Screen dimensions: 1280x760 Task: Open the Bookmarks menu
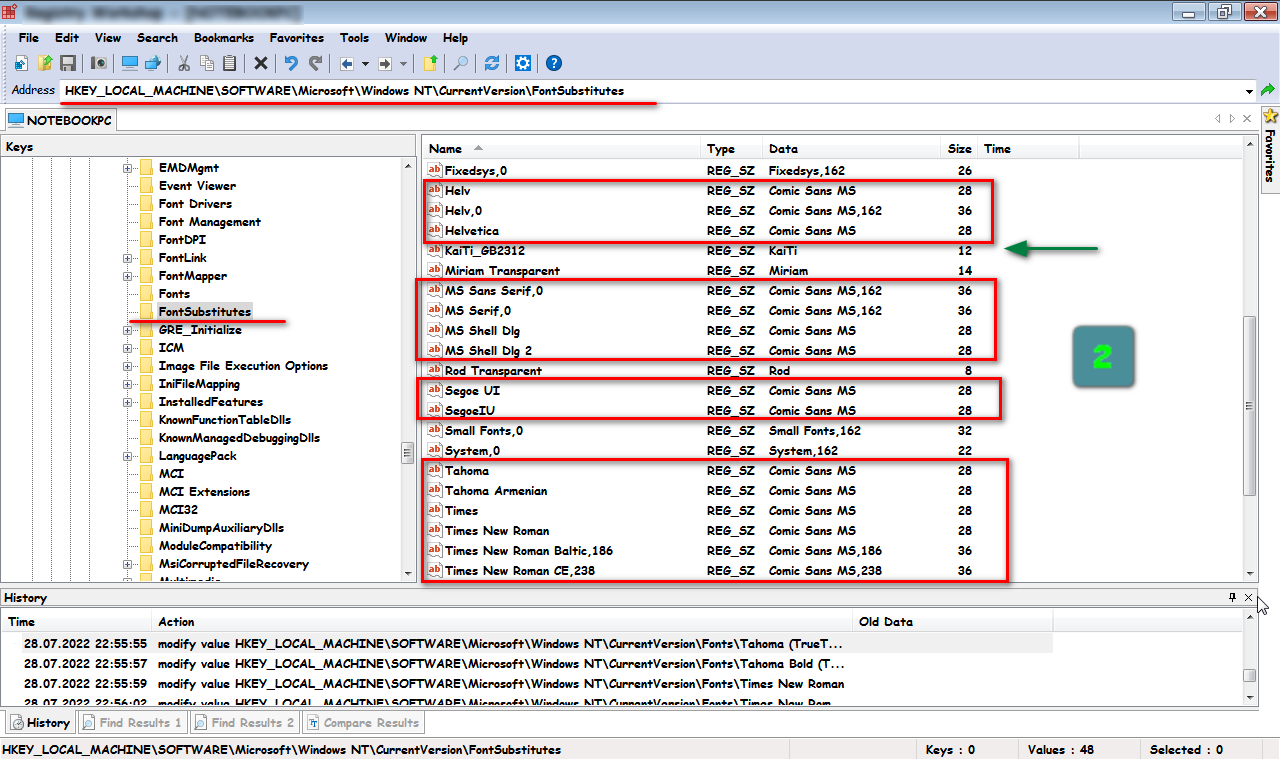click(225, 38)
